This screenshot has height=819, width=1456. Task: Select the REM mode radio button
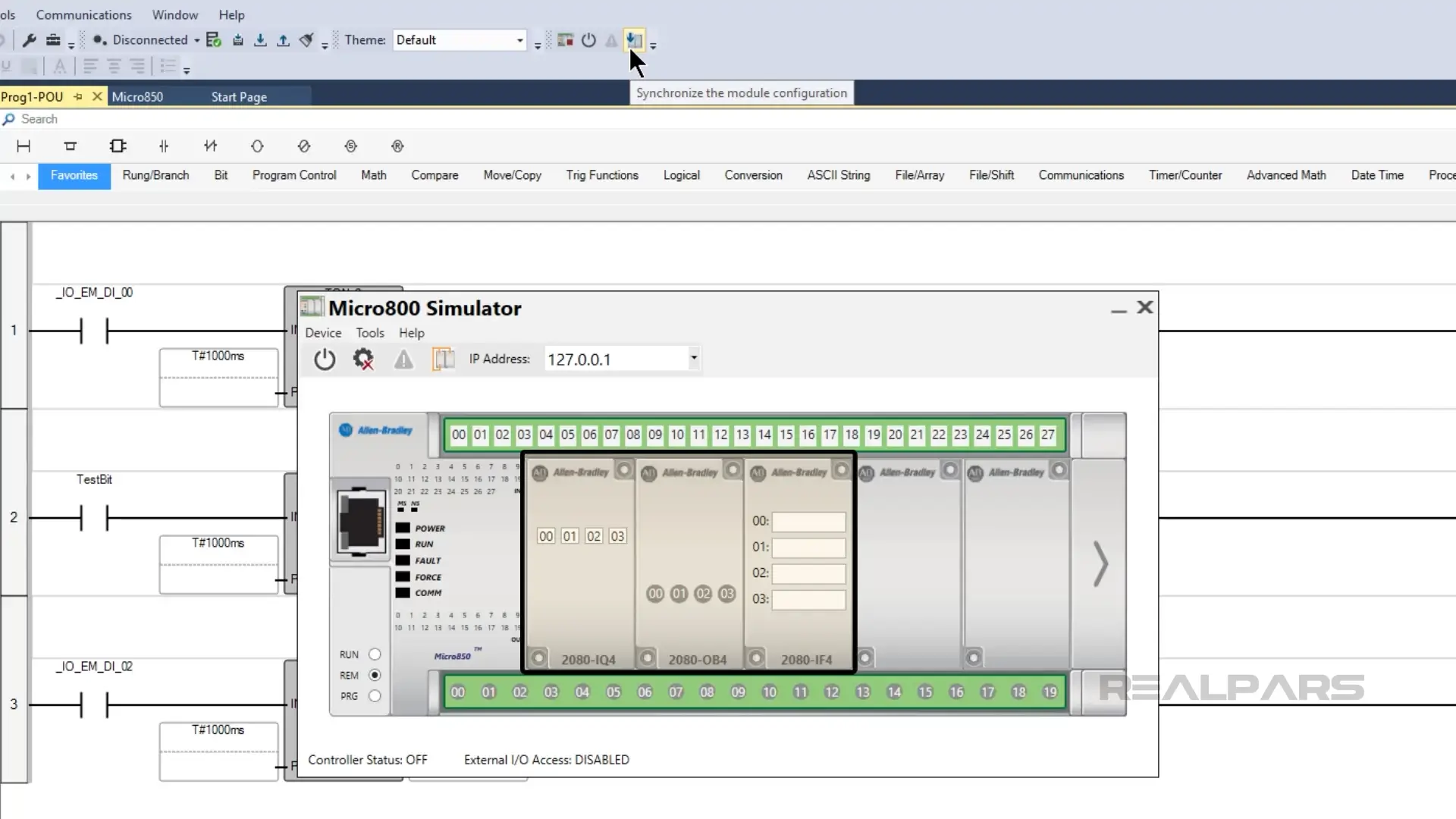tap(375, 675)
